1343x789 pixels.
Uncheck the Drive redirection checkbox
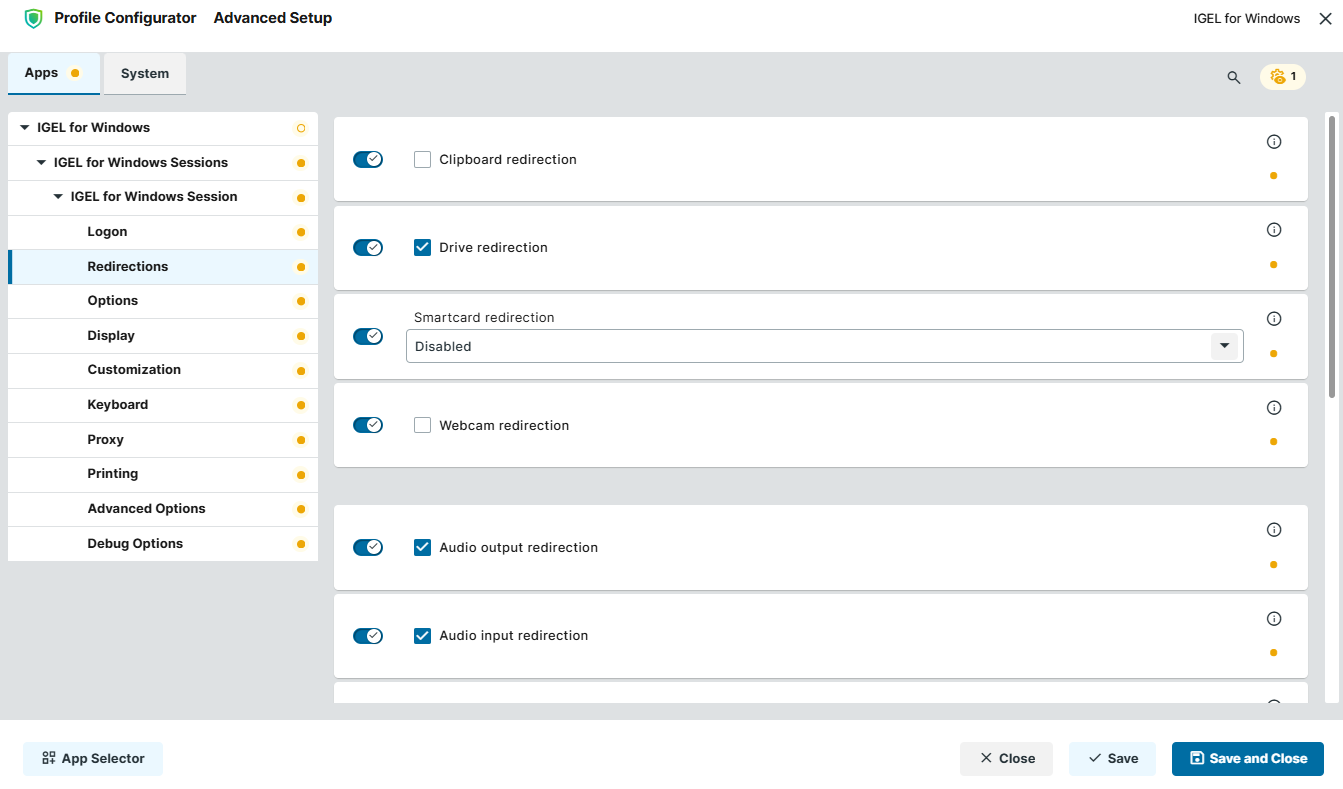pyautogui.click(x=422, y=246)
